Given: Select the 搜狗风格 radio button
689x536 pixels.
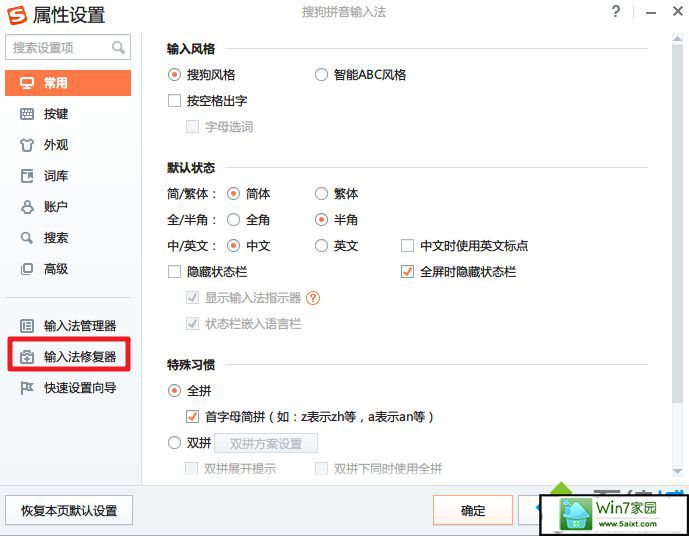Looking at the screenshot, I should tap(174, 75).
